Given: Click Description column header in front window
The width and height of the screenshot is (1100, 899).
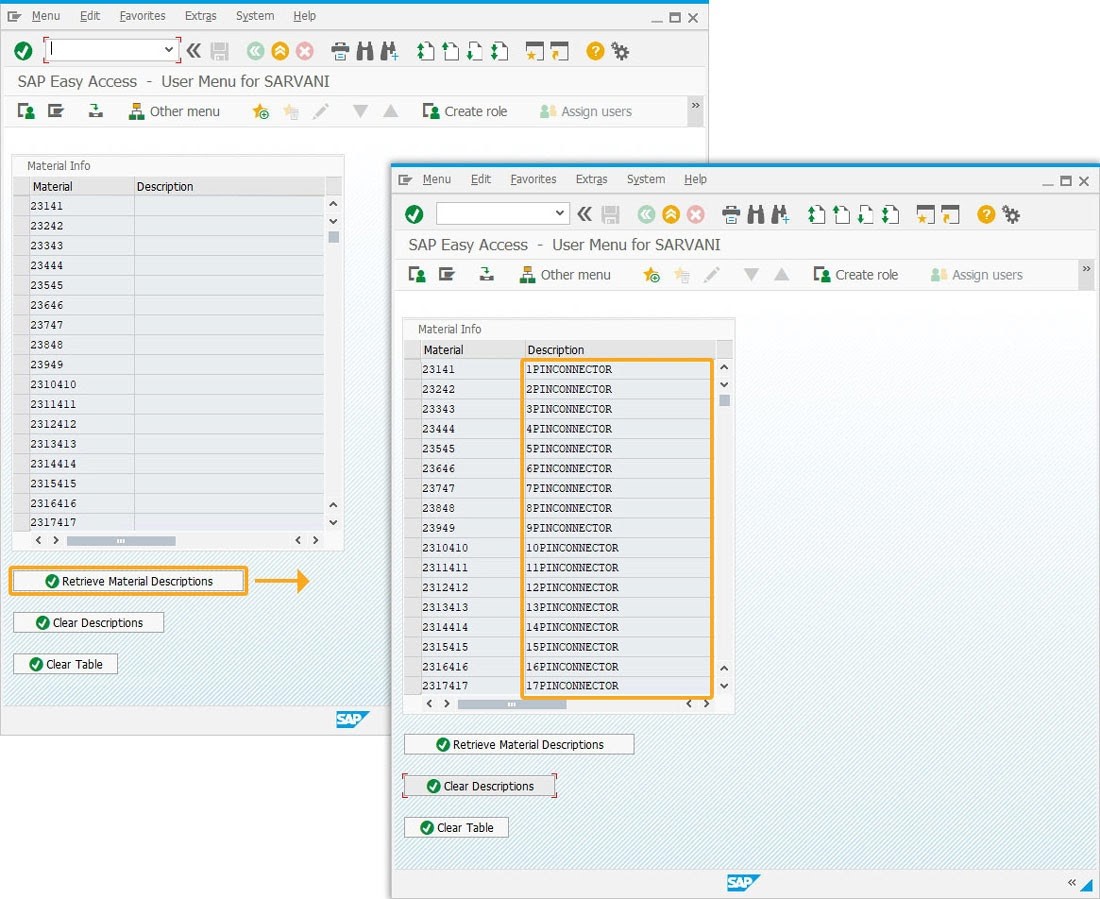Looking at the screenshot, I should (619, 349).
